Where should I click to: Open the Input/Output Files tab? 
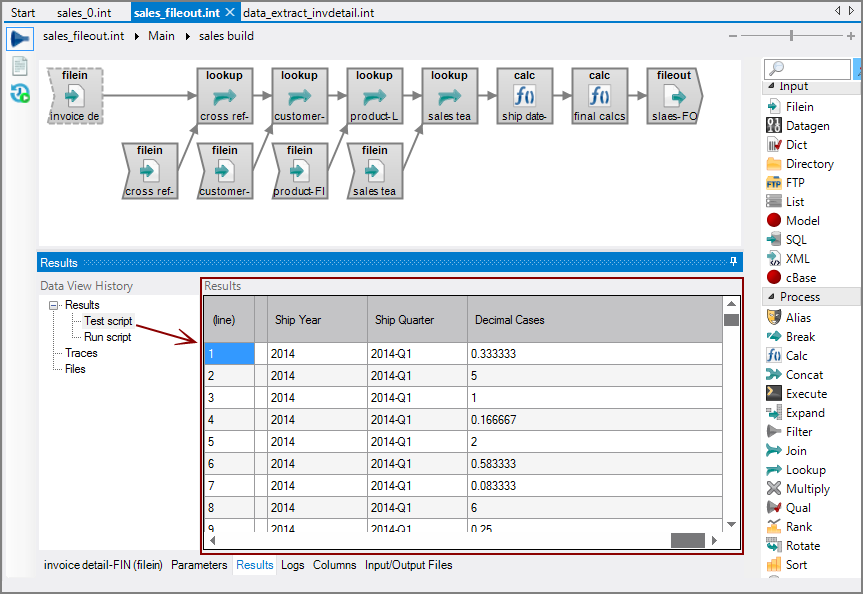click(x=408, y=565)
